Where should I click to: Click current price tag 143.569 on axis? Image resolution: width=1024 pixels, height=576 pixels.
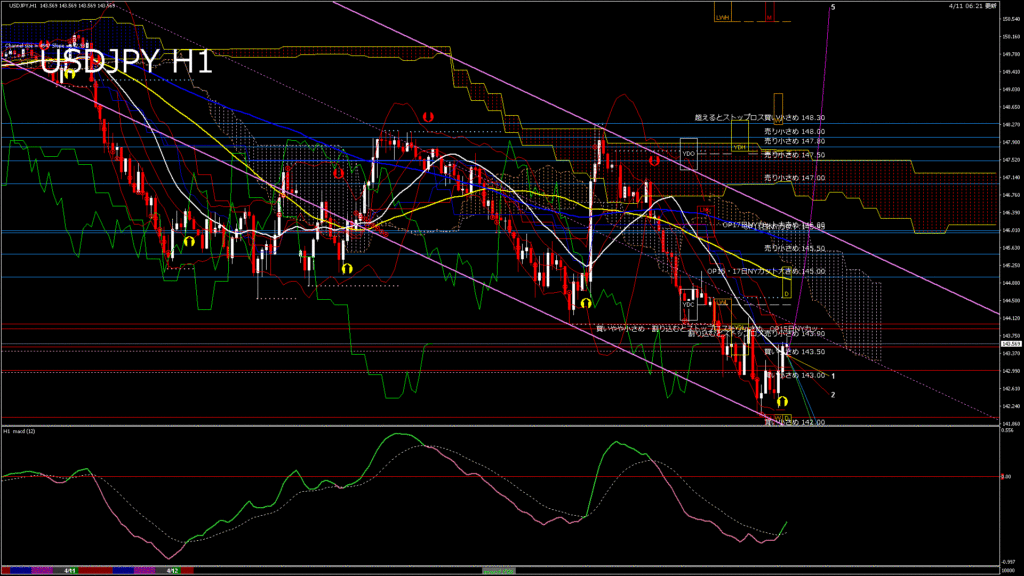pos(1010,344)
